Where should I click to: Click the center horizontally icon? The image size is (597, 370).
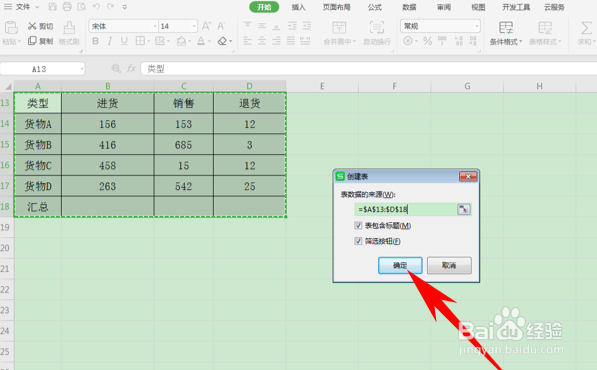pyautogui.click(x=262, y=41)
